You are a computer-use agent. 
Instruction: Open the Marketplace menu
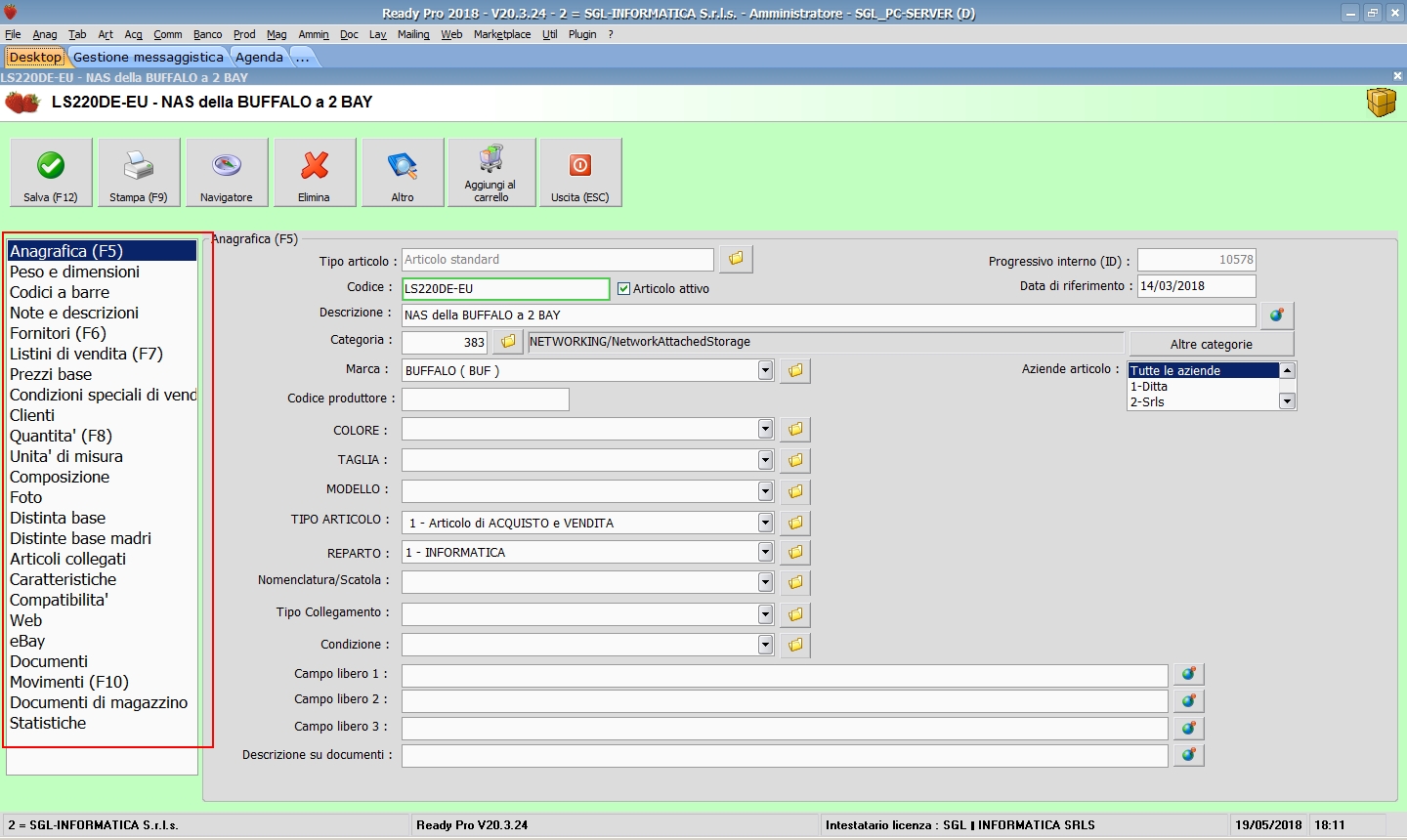click(x=502, y=34)
